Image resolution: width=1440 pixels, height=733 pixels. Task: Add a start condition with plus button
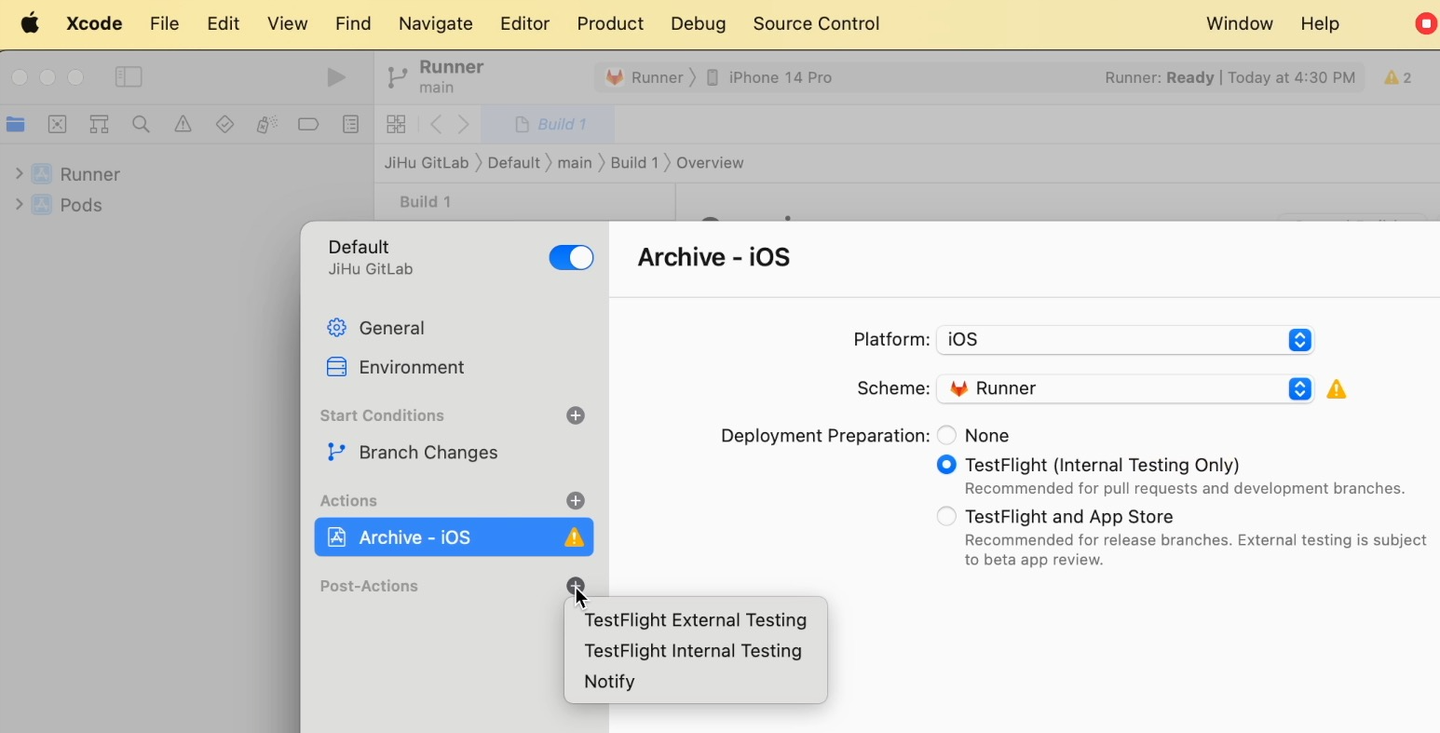click(575, 415)
